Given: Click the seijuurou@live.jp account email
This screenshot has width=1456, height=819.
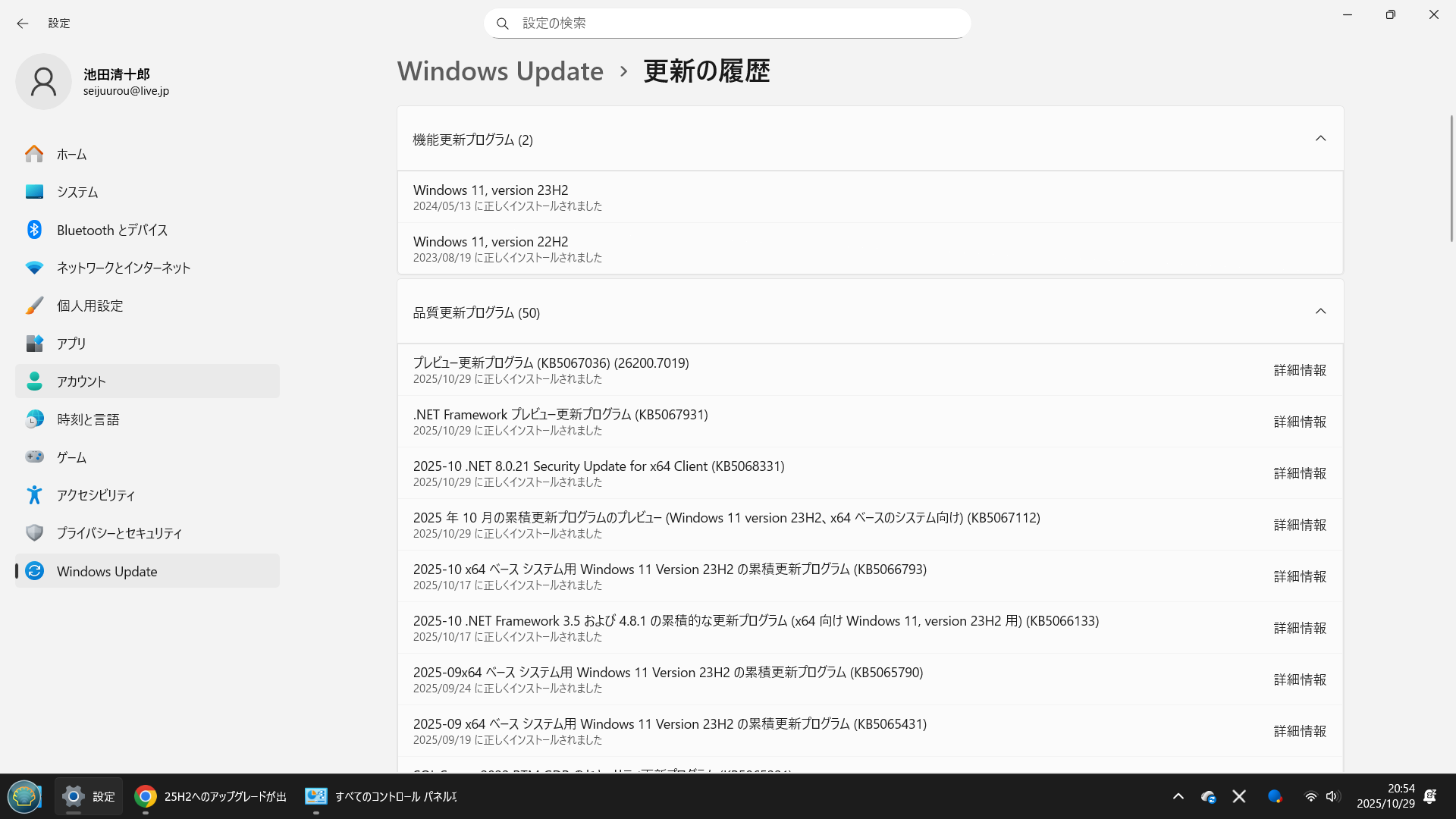Looking at the screenshot, I should click(126, 91).
